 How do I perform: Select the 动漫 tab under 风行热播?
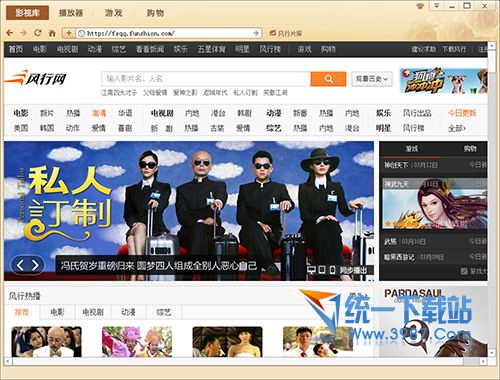tap(128, 312)
